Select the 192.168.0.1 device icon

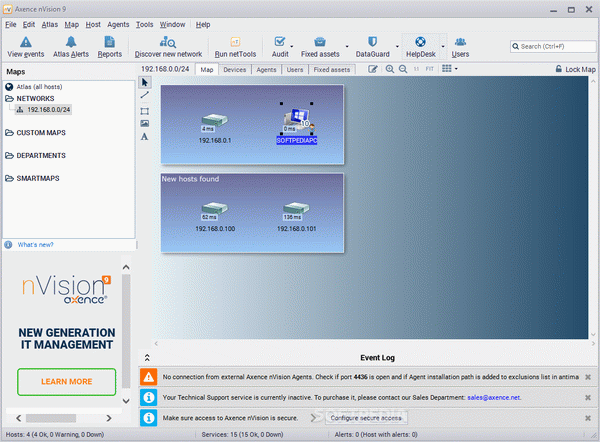pos(215,120)
